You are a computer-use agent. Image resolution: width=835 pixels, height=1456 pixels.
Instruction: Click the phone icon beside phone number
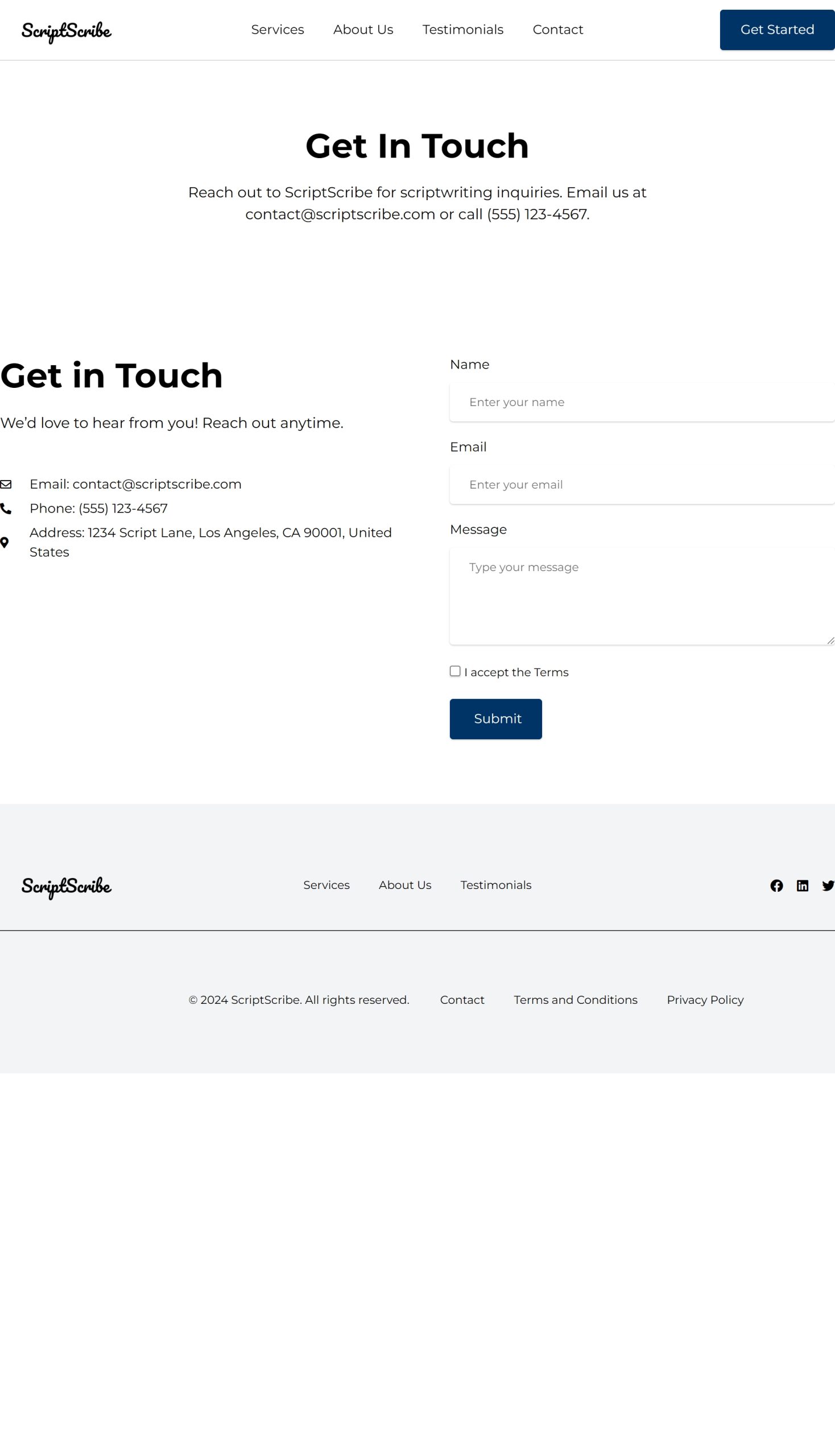[6, 508]
